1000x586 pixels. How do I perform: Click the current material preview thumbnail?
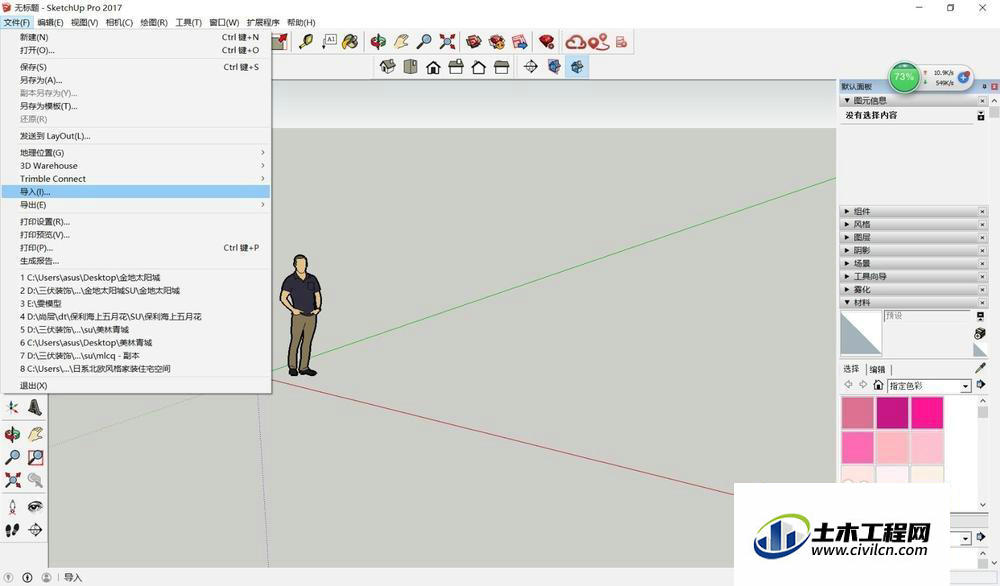pos(861,333)
